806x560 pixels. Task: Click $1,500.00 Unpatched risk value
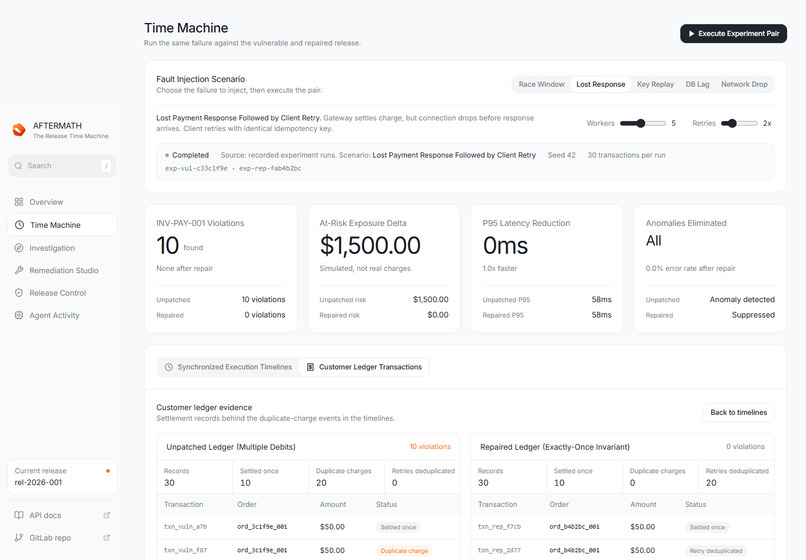point(430,299)
